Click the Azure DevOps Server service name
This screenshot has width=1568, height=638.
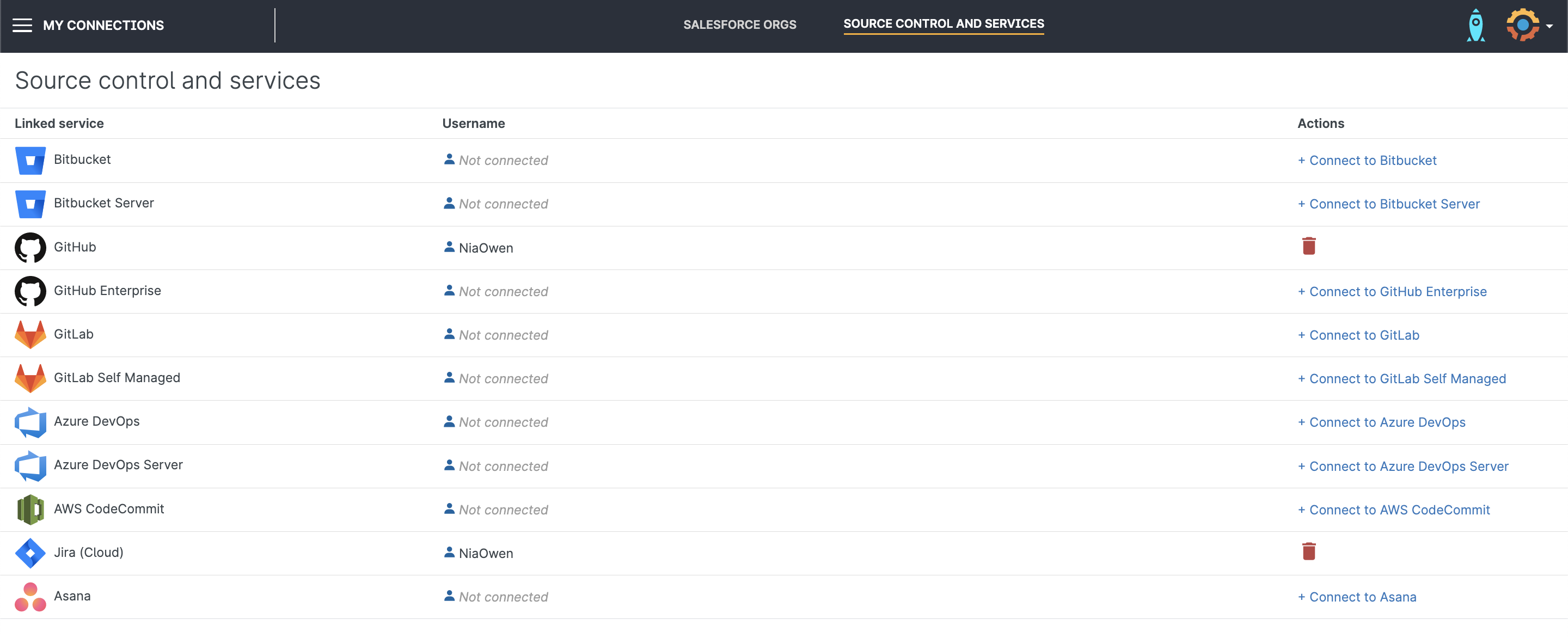click(x=119, y=464)
